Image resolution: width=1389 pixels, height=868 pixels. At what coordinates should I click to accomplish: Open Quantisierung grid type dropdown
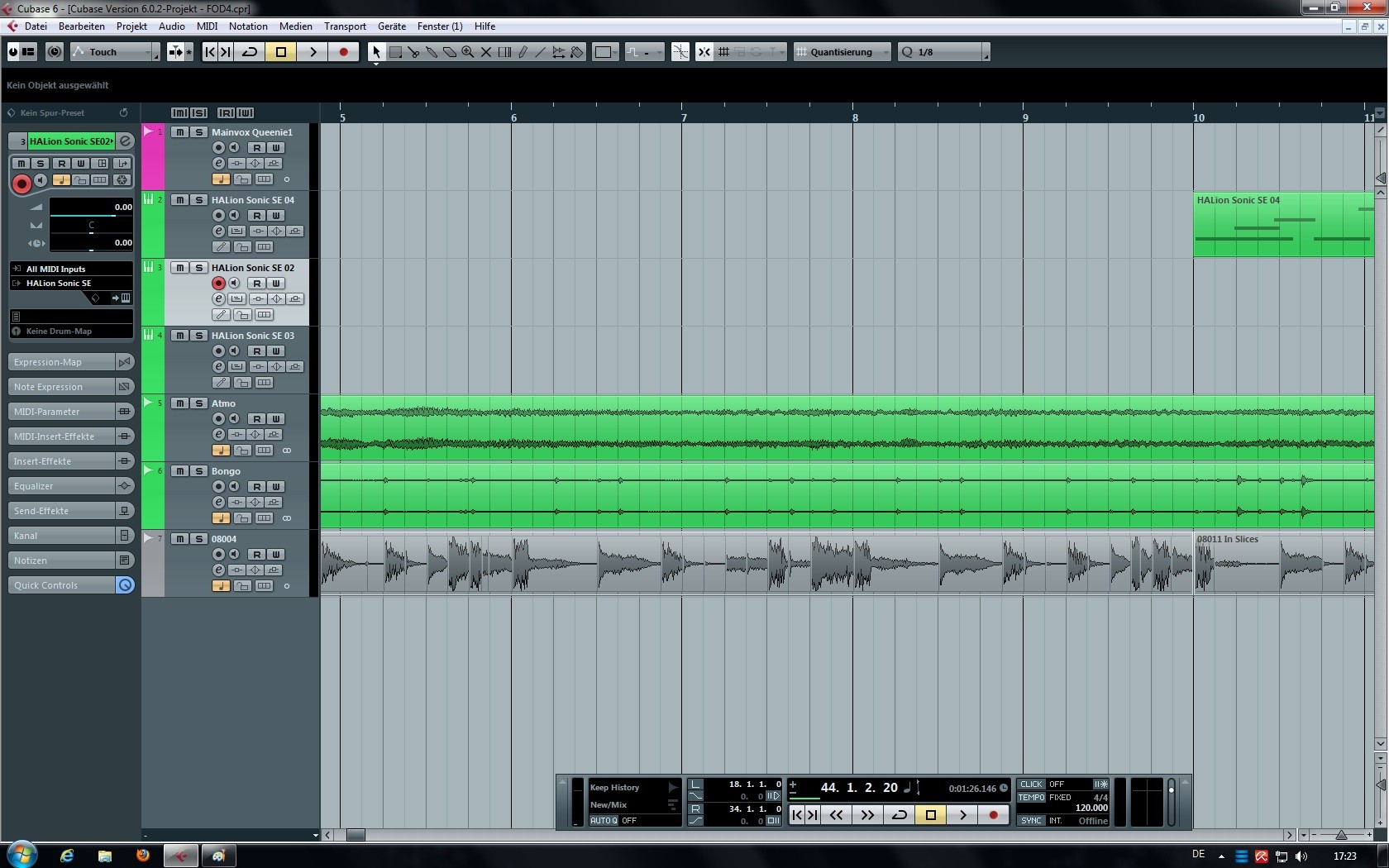click(842, 52)
